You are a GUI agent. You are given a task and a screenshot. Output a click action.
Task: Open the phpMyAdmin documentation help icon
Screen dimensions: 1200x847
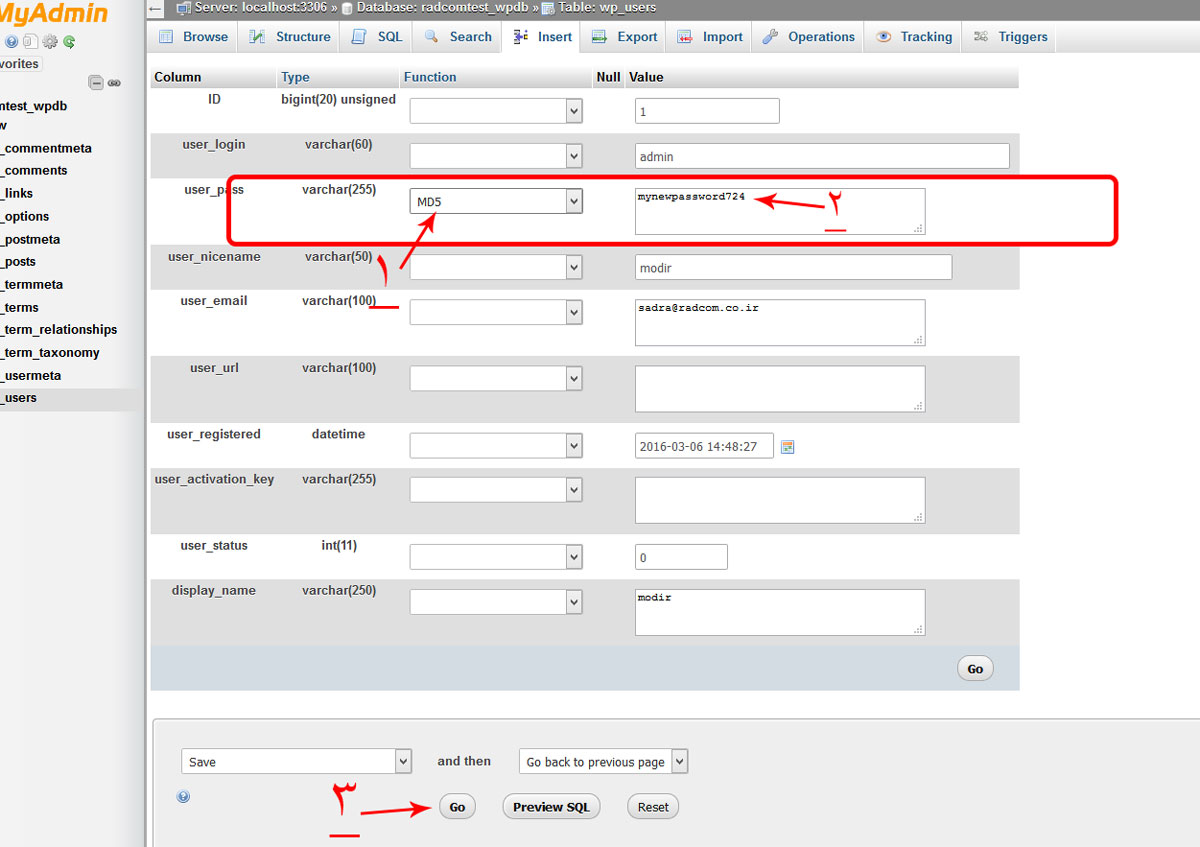pyautogui.click(x=11, y=42)
